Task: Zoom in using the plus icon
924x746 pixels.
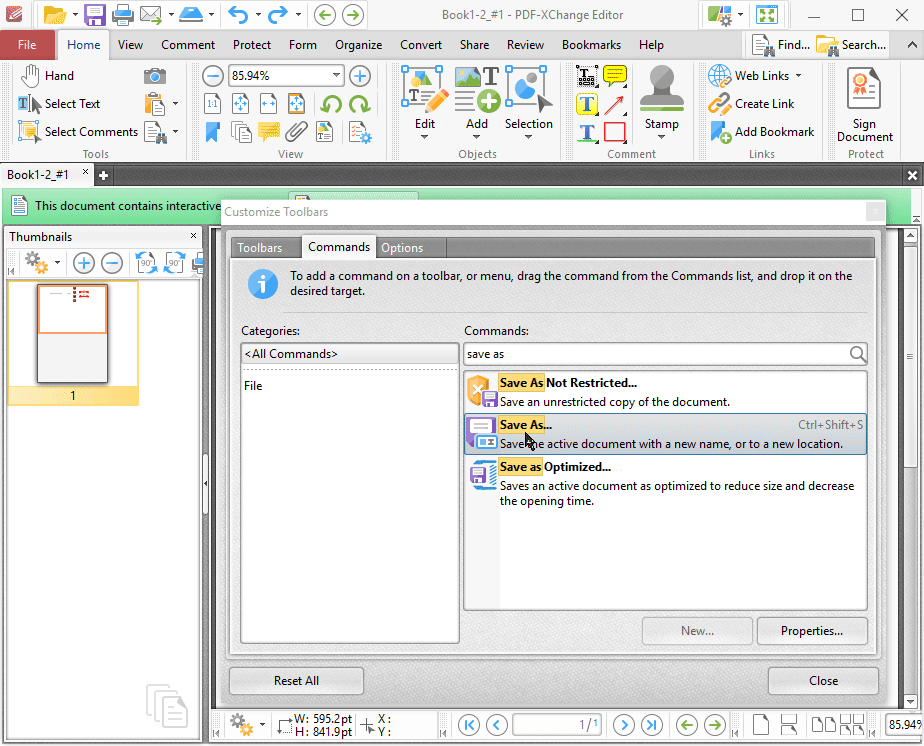Action: [359, 75]
